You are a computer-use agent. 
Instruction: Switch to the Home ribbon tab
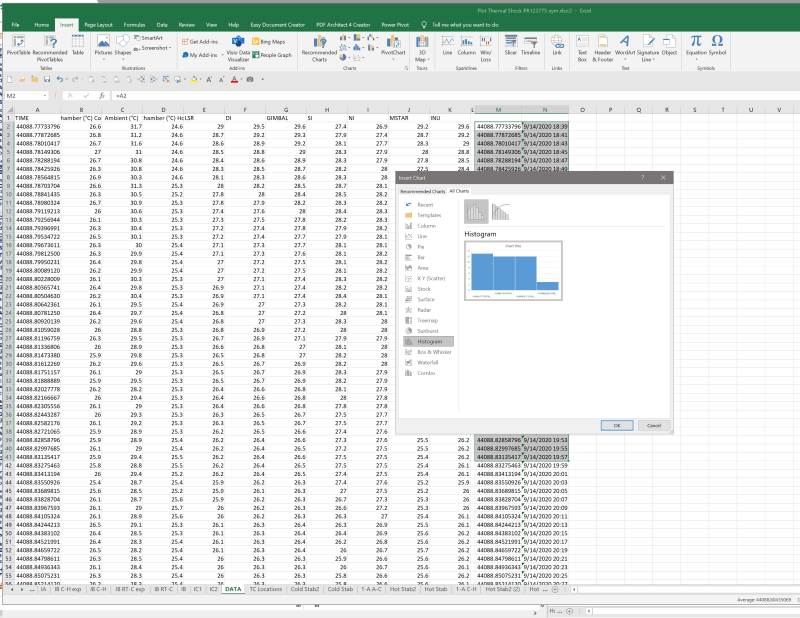point(42,24)
